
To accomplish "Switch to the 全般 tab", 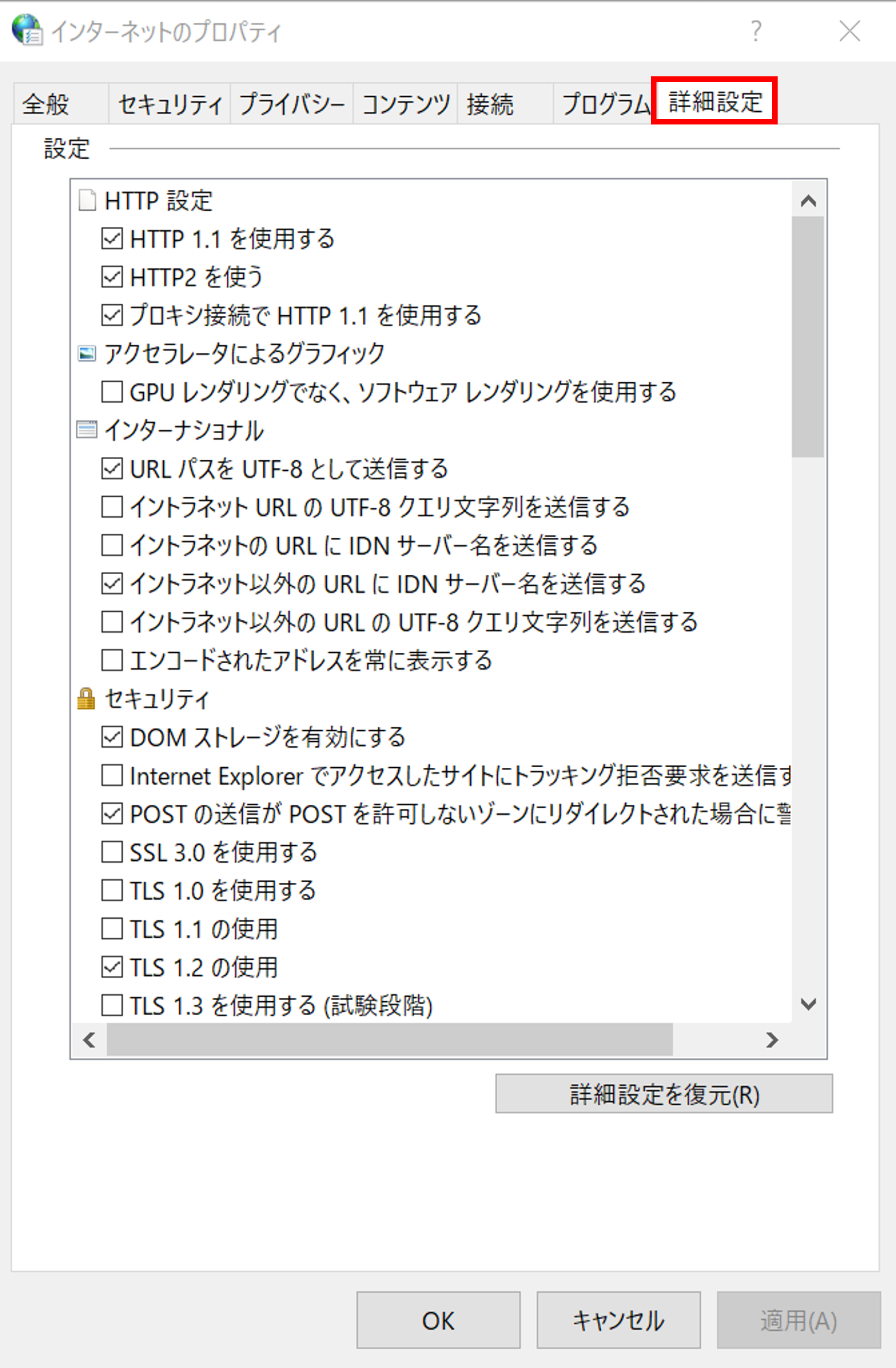I will [61, 104].
